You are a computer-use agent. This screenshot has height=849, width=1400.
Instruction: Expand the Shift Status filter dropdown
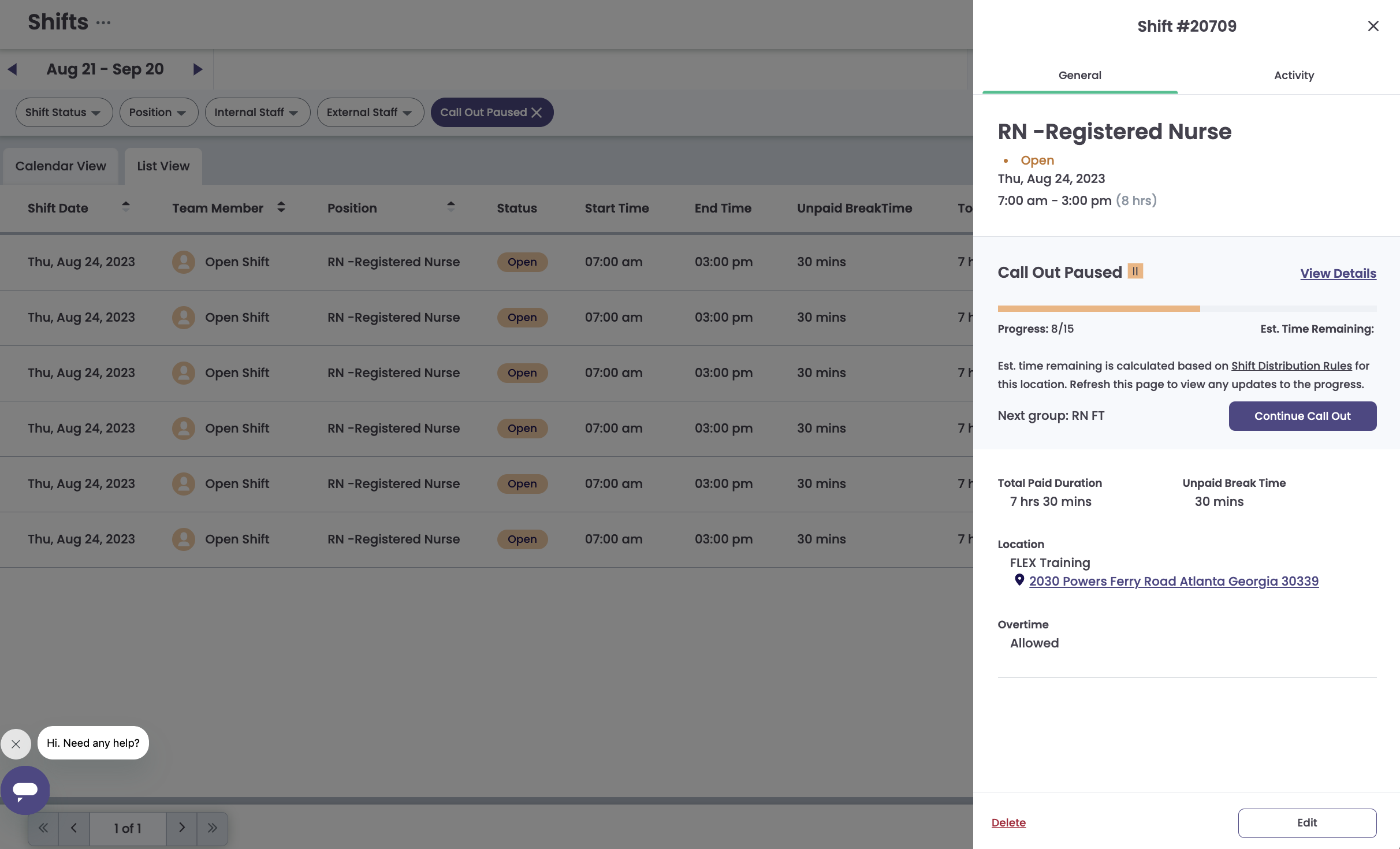[64, 113]
